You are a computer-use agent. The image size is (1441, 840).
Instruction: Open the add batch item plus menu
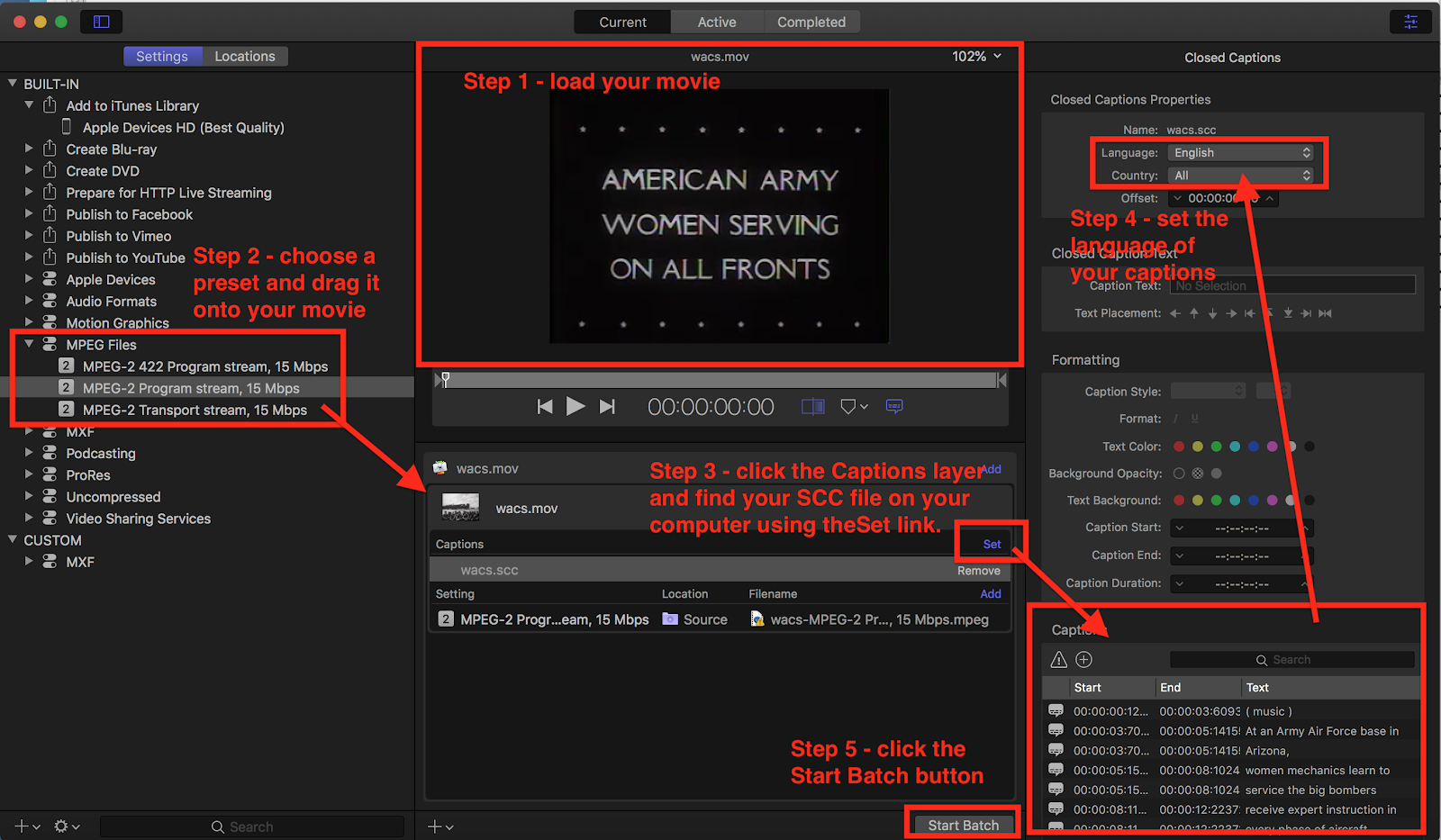click(x=440, y=826)
